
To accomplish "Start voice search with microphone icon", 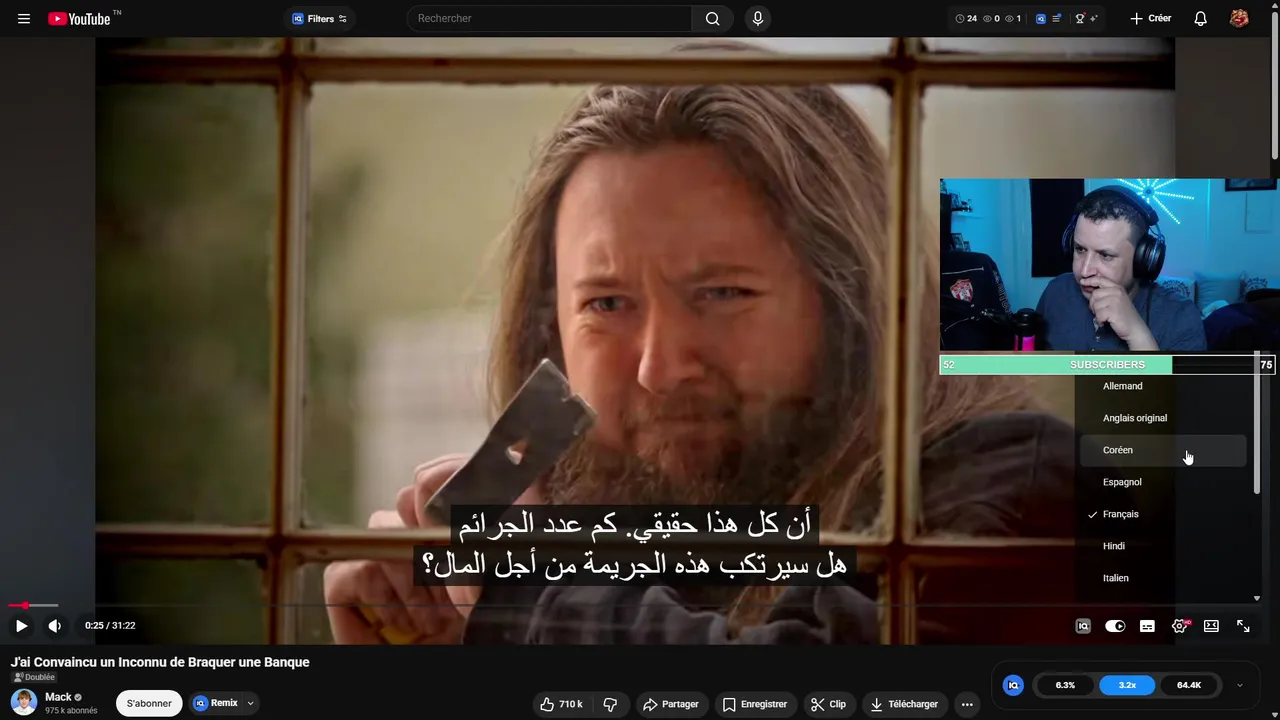I will (x=758, y=18).
